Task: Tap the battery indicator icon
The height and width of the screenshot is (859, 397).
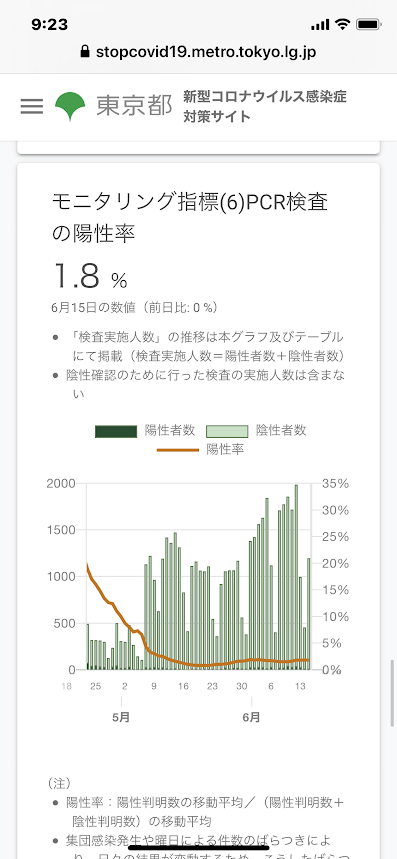Action: point(368,24)
